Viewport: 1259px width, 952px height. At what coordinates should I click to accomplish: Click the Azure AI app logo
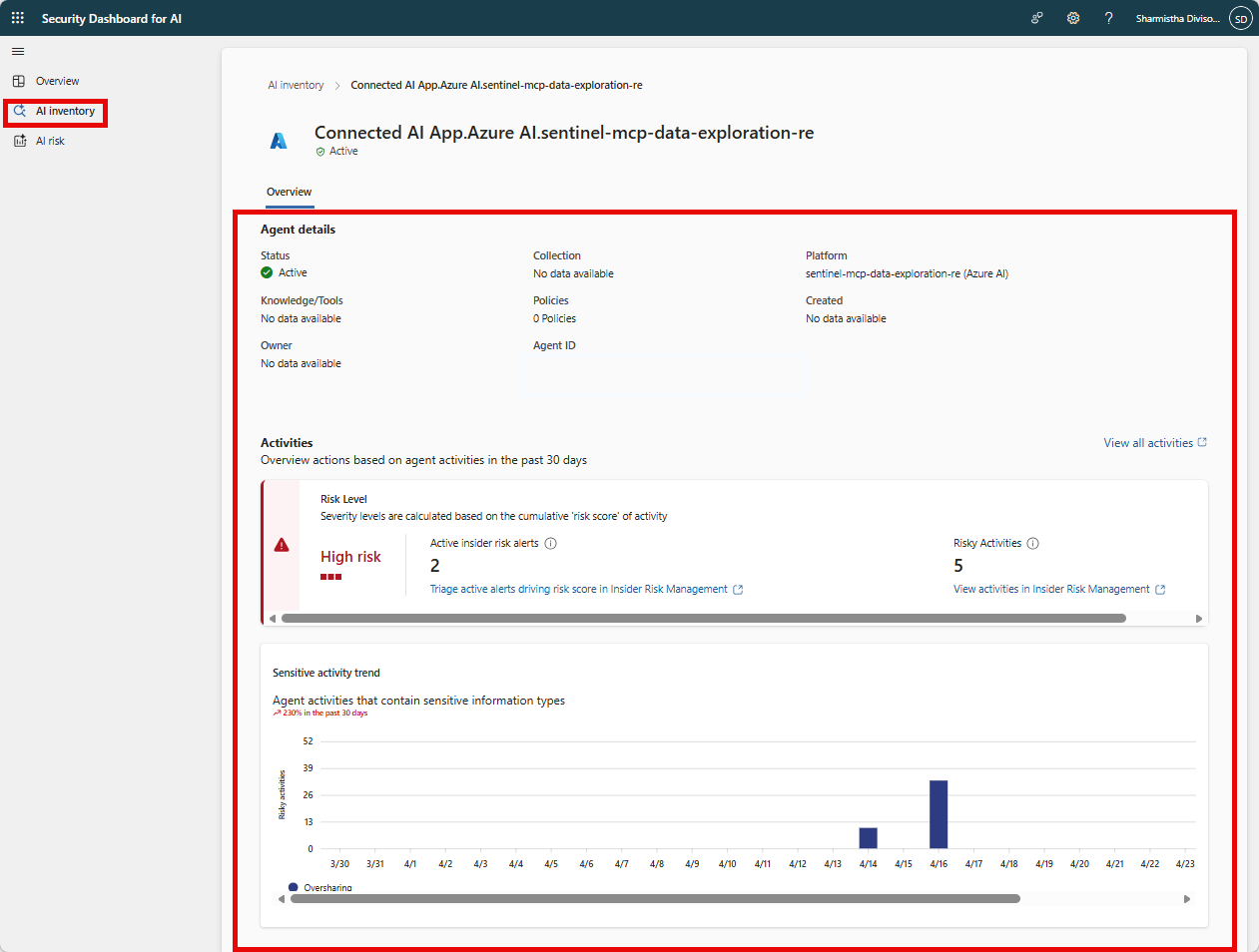279,141
